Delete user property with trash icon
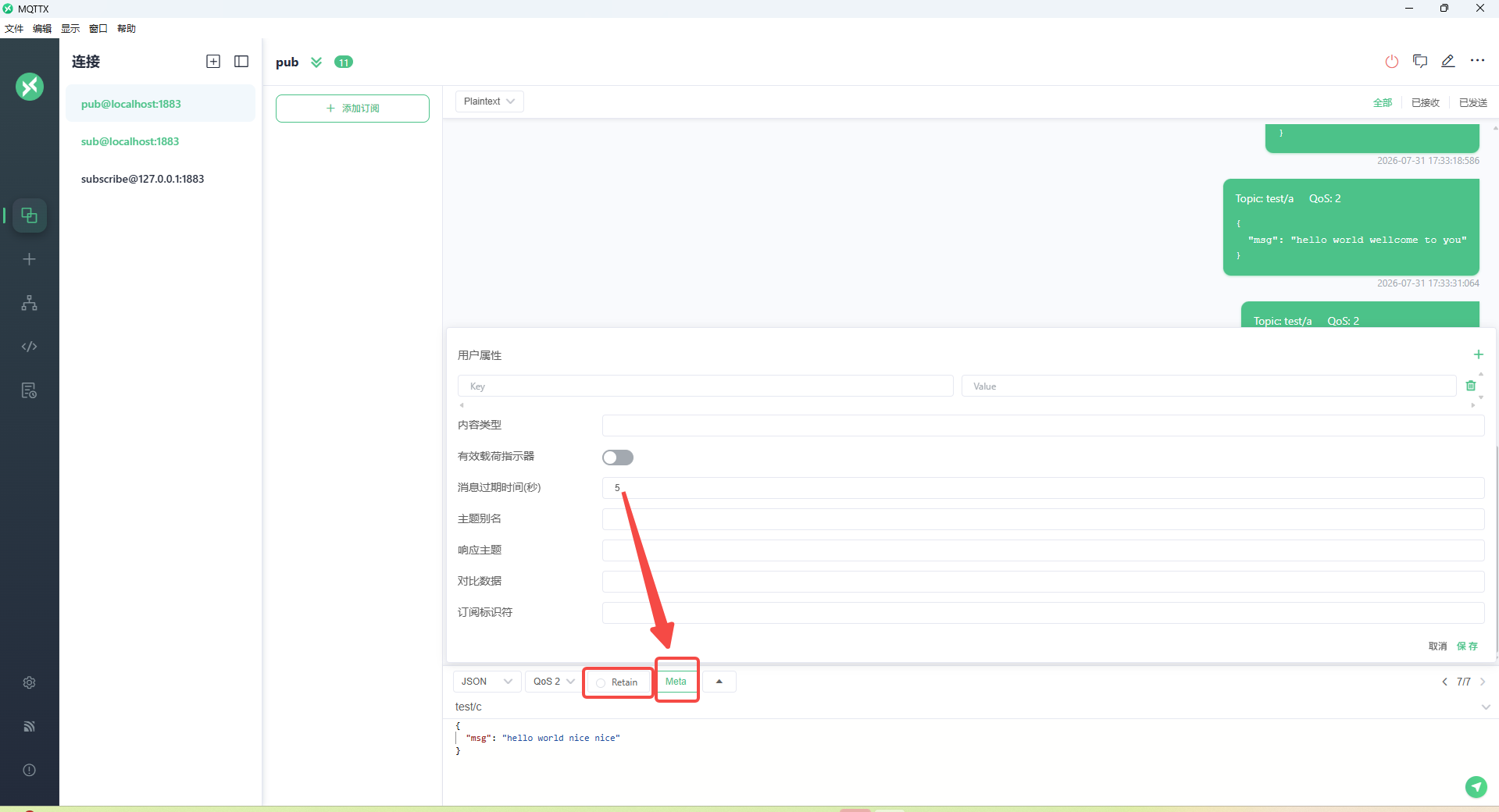The width and height of the screenshot is (1499, 812). click(x=1471, y=386)
